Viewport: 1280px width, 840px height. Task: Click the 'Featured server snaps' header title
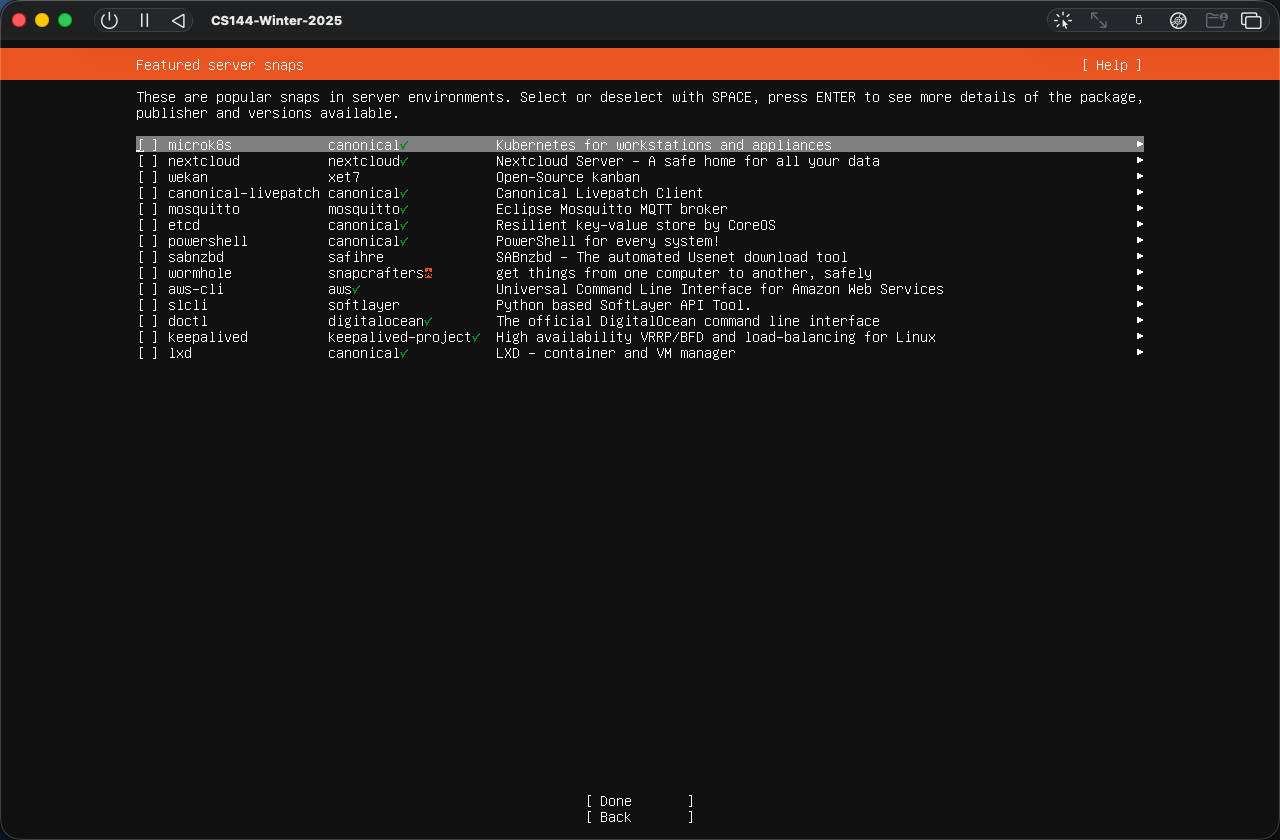[x=220, y=65]
